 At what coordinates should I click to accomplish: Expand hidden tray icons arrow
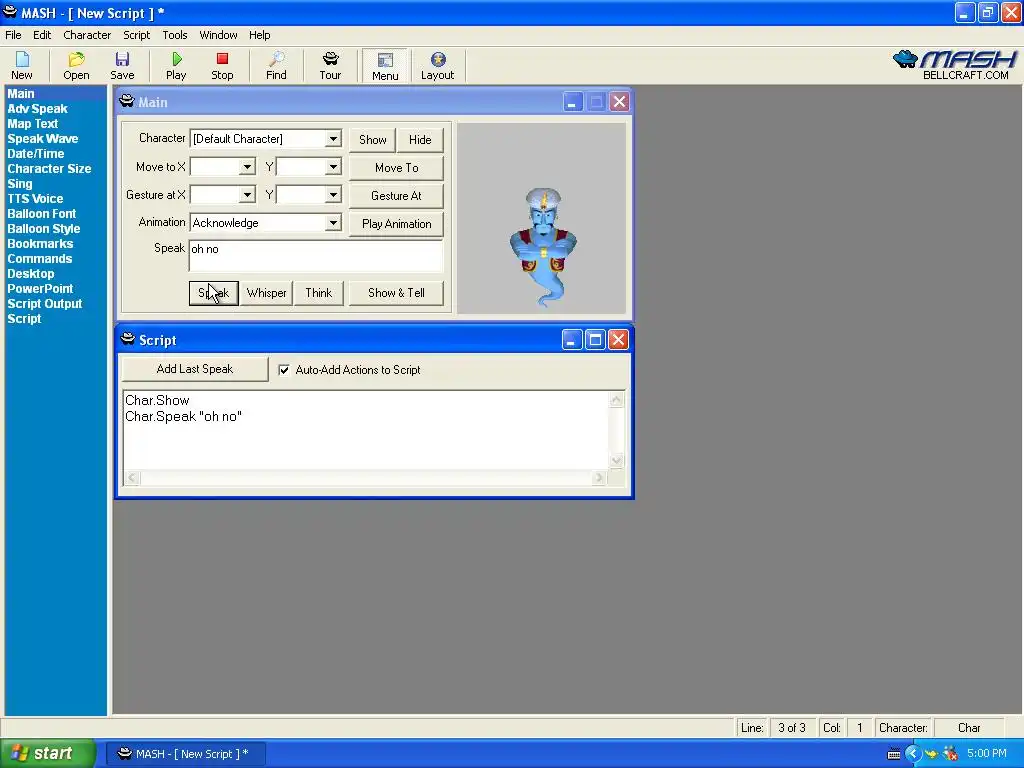912,754
